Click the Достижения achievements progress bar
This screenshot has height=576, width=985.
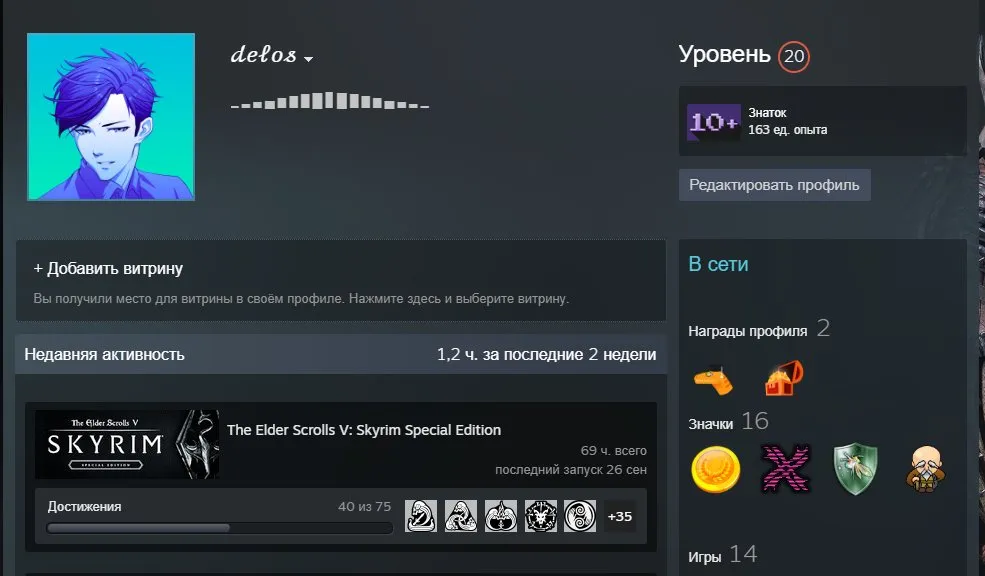click(x=219, y=528)
